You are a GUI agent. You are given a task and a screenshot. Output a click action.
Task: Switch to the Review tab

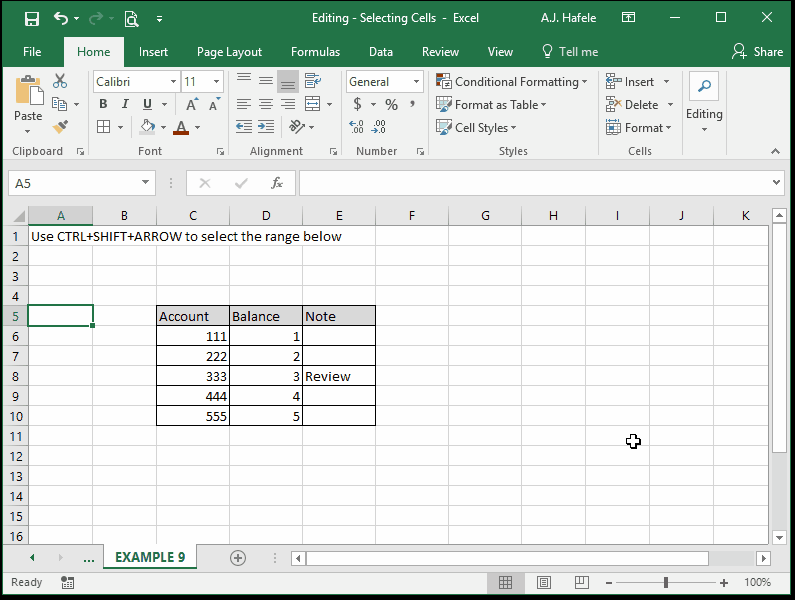click(x=440, y=52)
